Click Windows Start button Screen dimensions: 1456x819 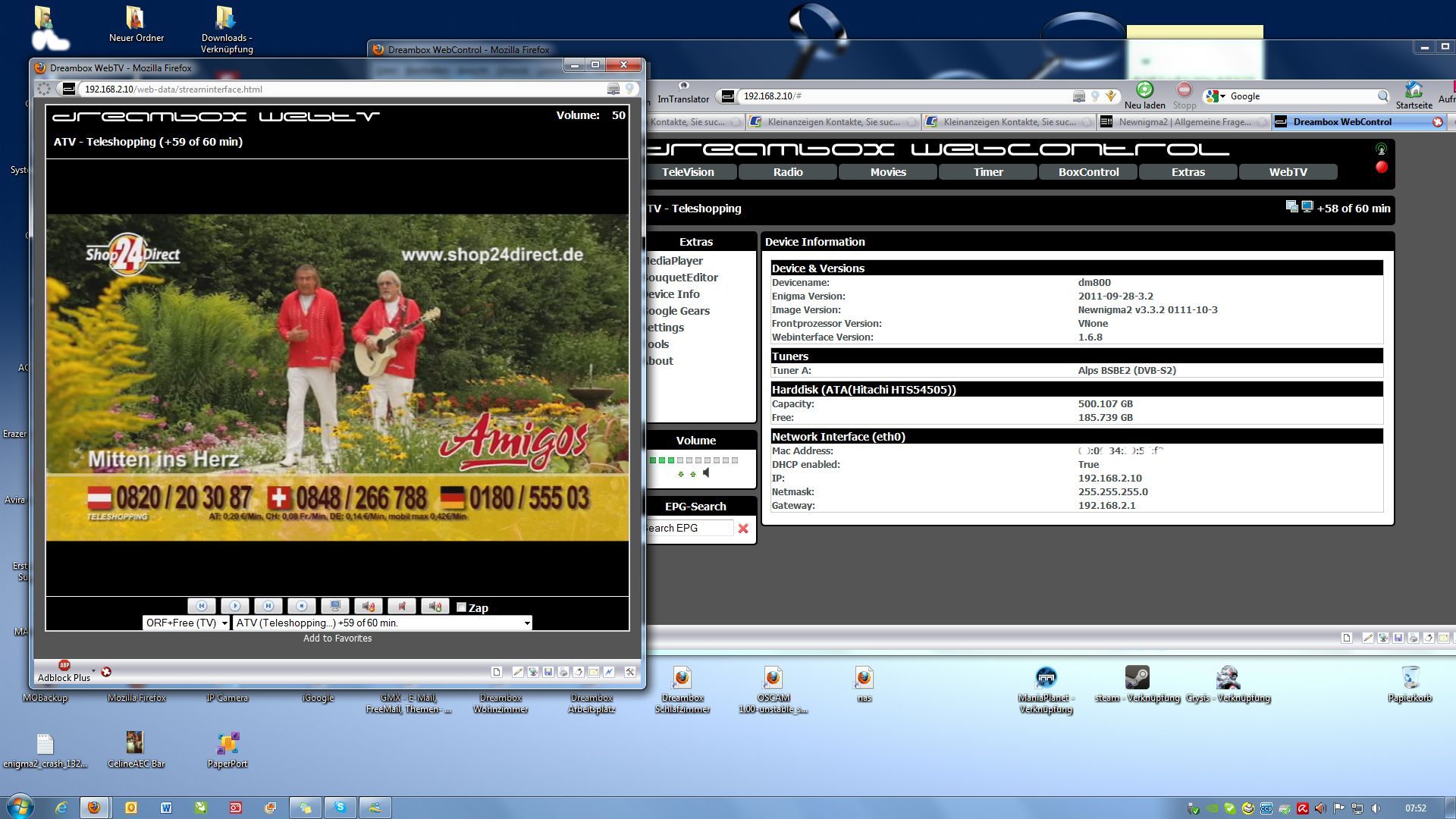tap(20, 807)
